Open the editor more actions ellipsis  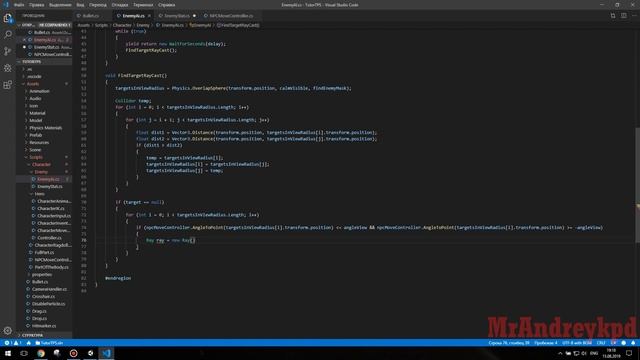tap(634, 16)
